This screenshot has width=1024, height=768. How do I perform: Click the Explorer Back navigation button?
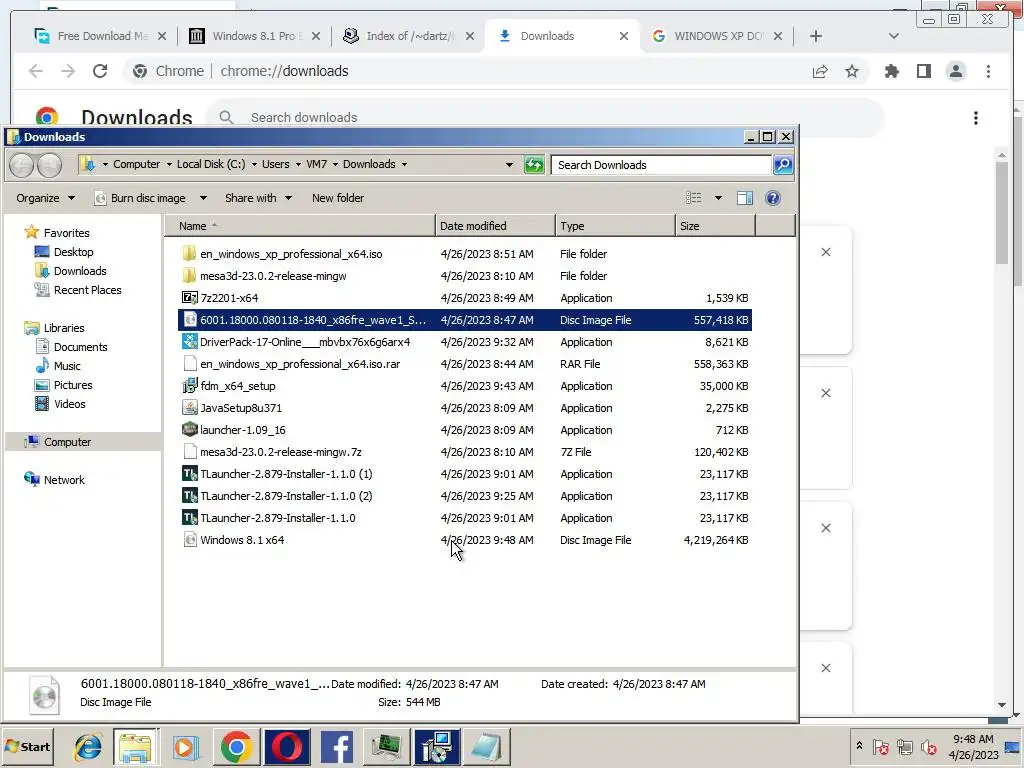pos(22,165)
